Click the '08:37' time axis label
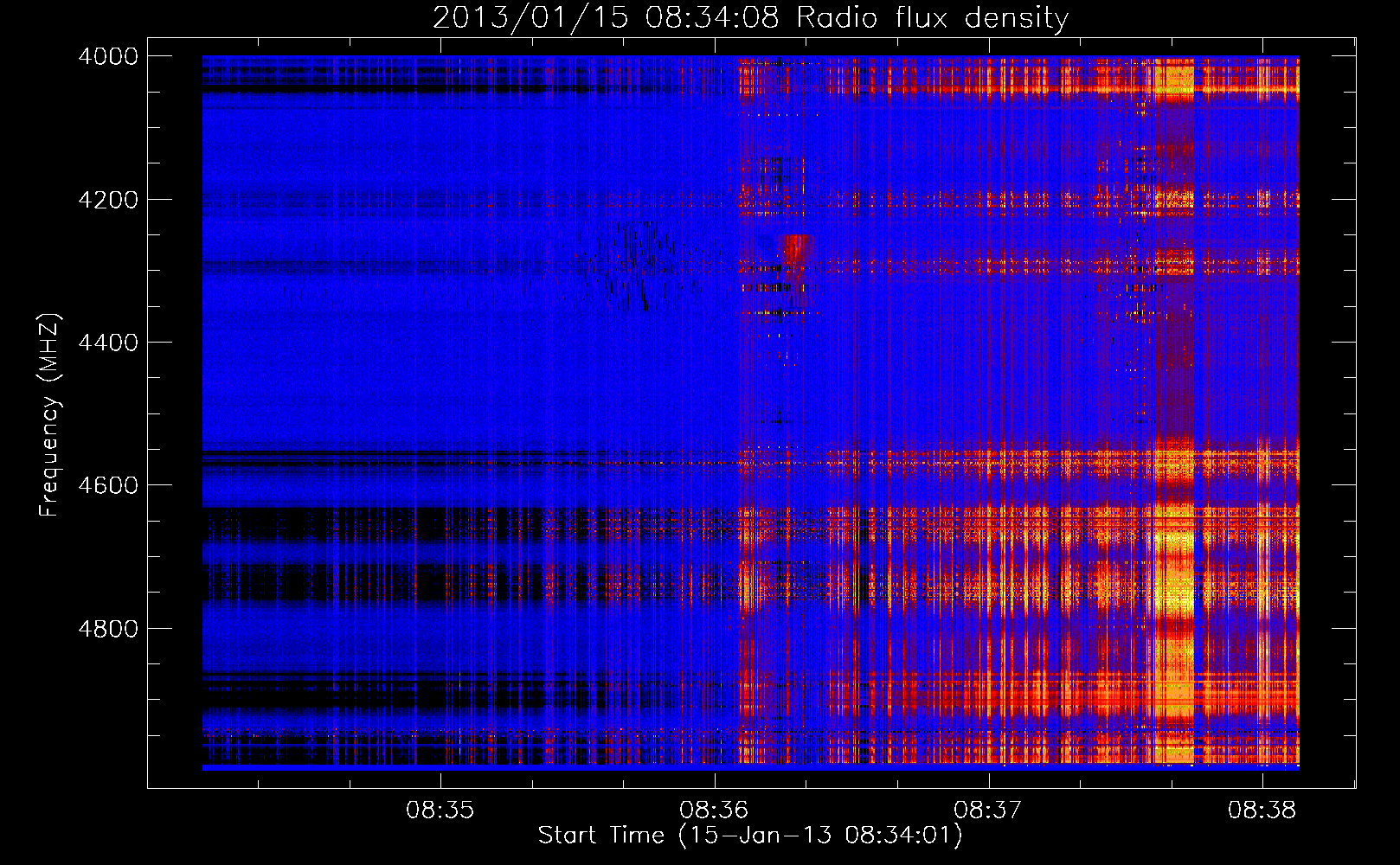Screen dimensions: 1400x865 [x=987, y=811]
